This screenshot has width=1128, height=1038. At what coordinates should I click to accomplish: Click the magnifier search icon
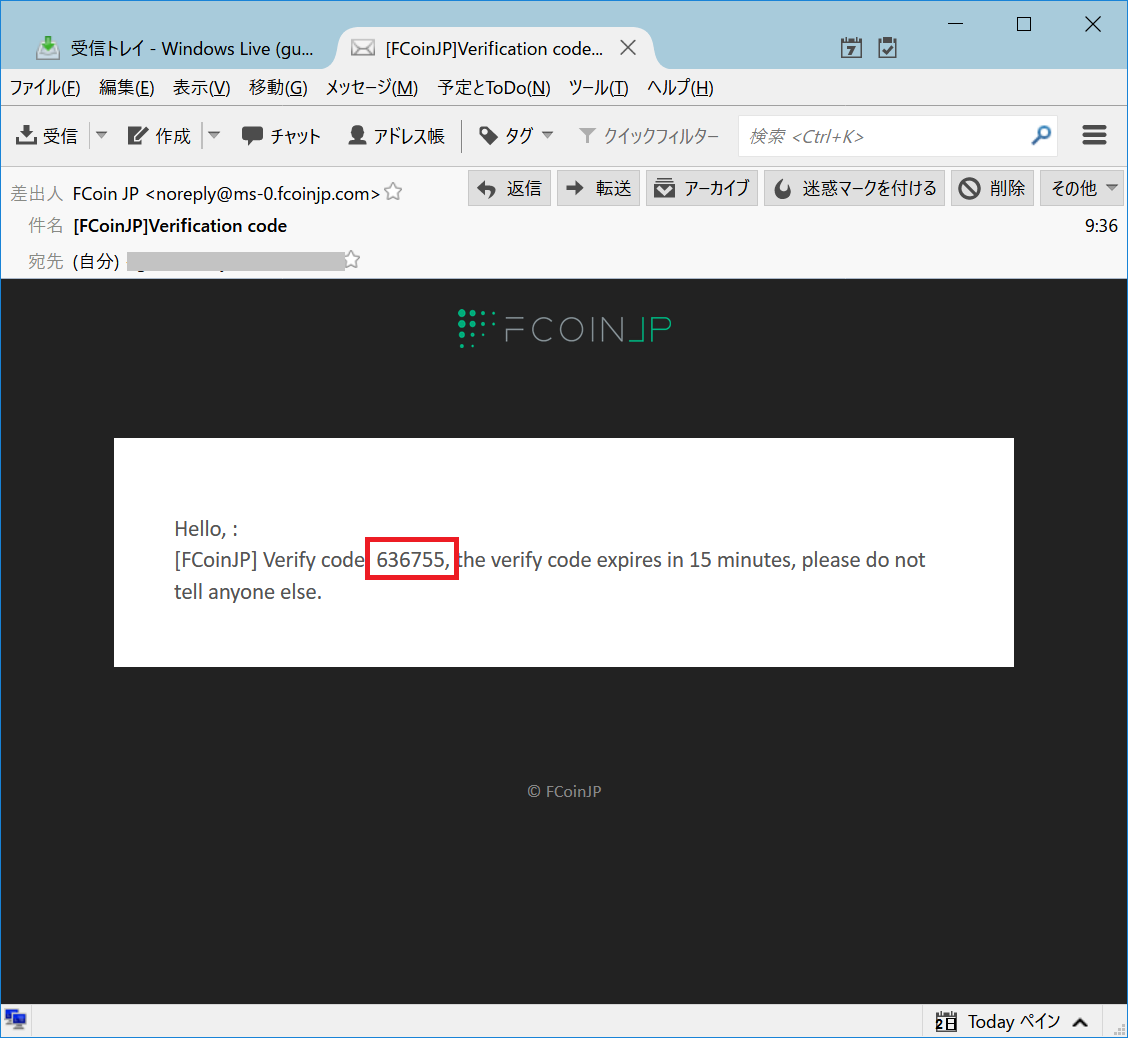point(1041,135)
